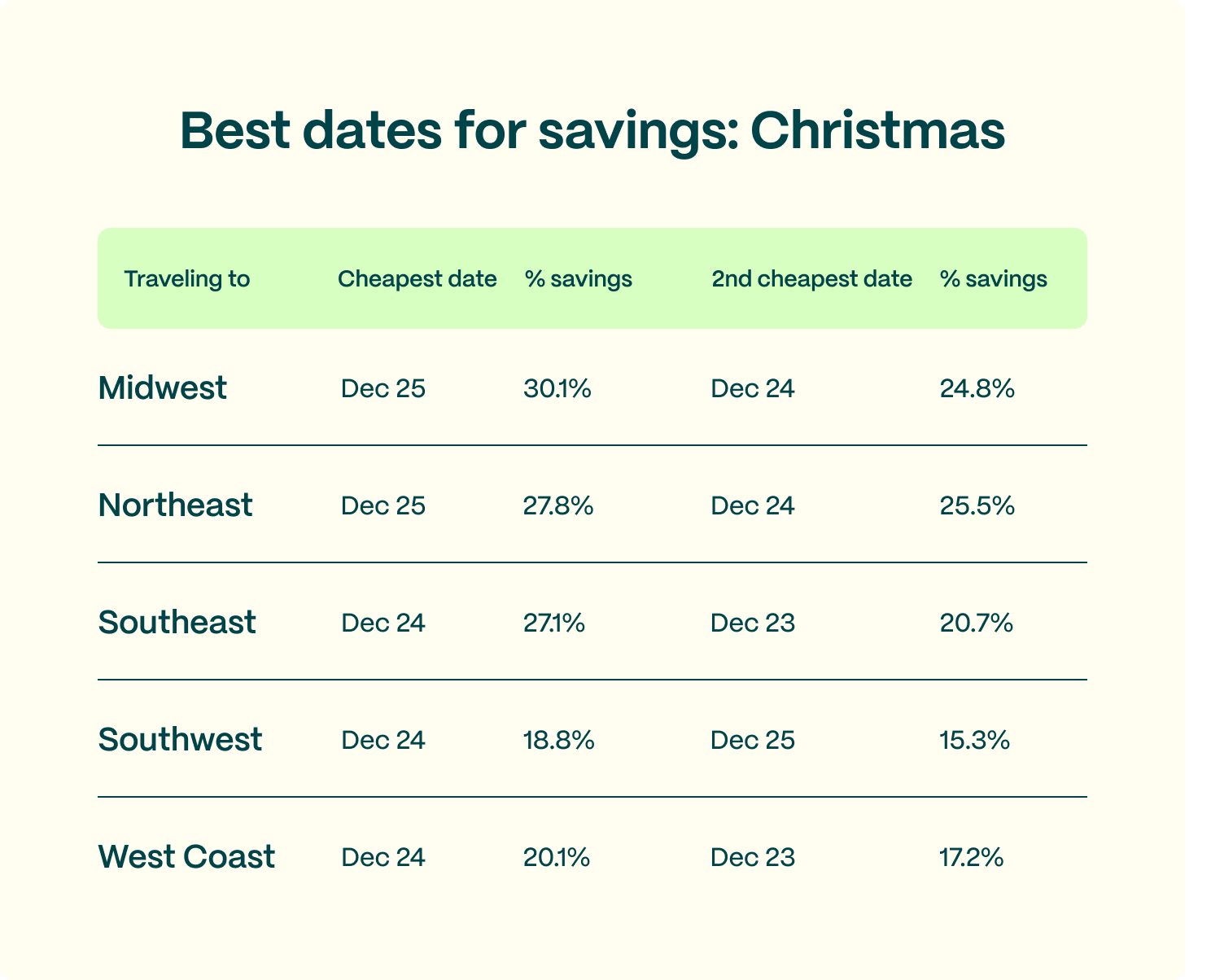Click the West Coast row label

tap(186, 857)
